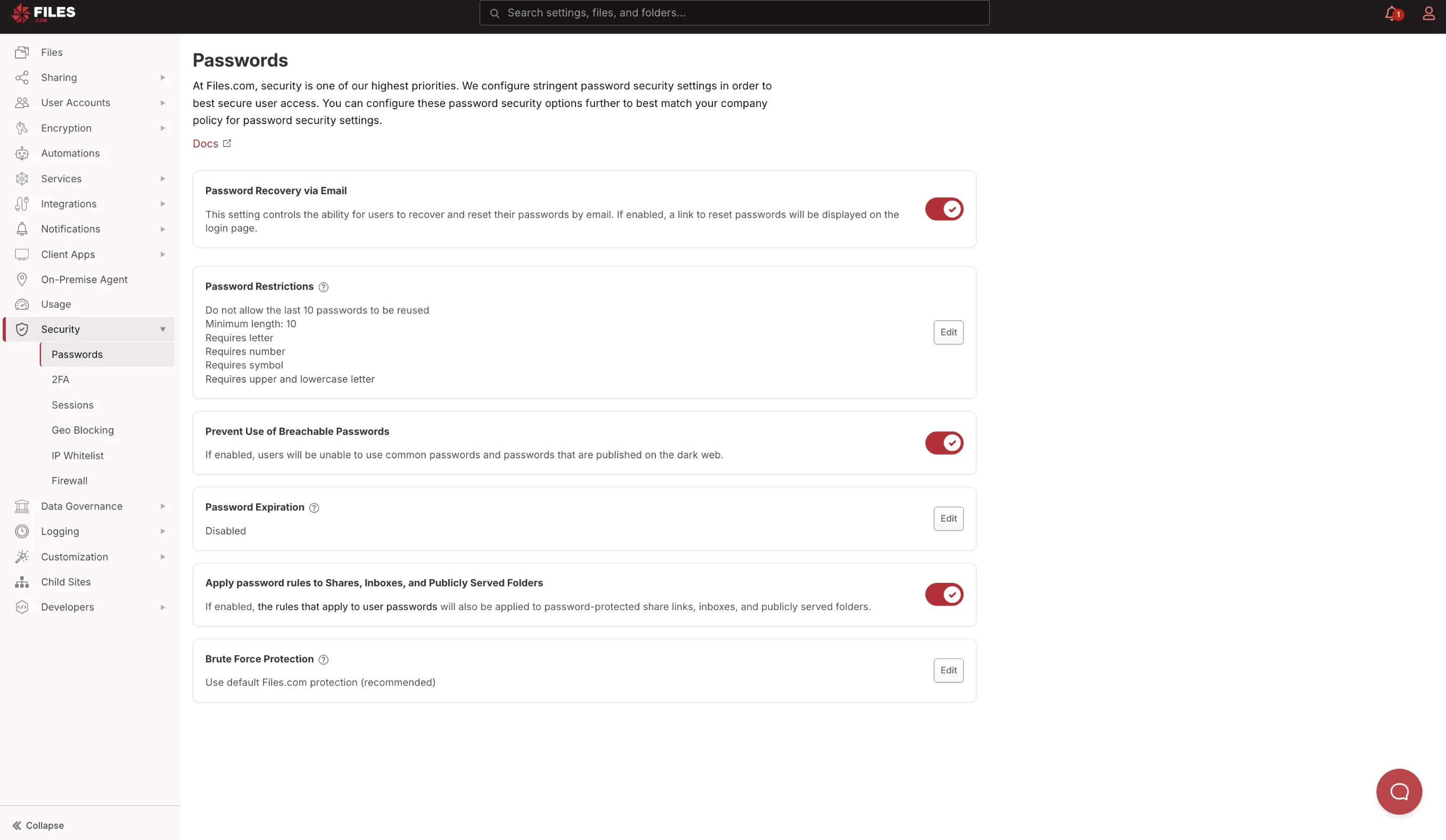Viewport: 1446px width, 840px height.
Task: Click the Child Sites hierarchy icon
Action: 22,582
